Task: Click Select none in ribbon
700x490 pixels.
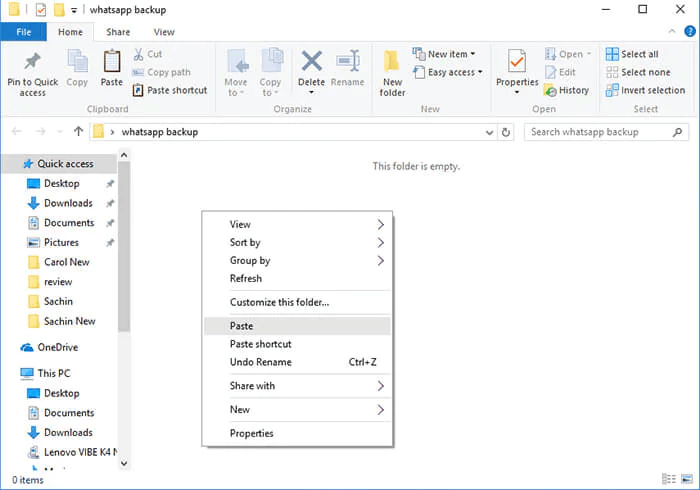Action: pos(638,72)
